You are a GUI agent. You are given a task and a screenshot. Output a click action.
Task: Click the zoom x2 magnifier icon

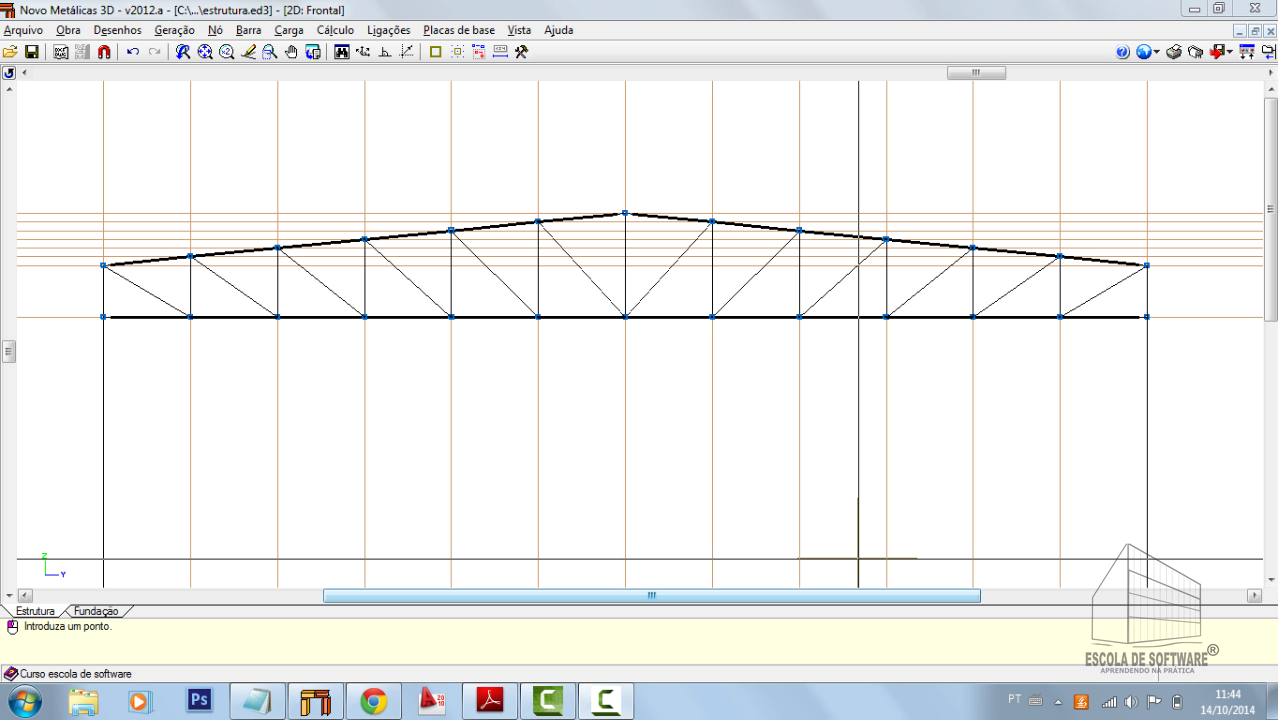click(226, 52)
